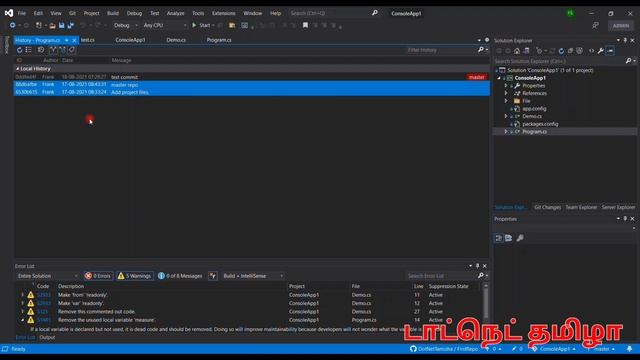Viewport: 640px width, 360px height.
Task: Click the history list view icon
Action: pyautogui.click(x=29, y=50)
